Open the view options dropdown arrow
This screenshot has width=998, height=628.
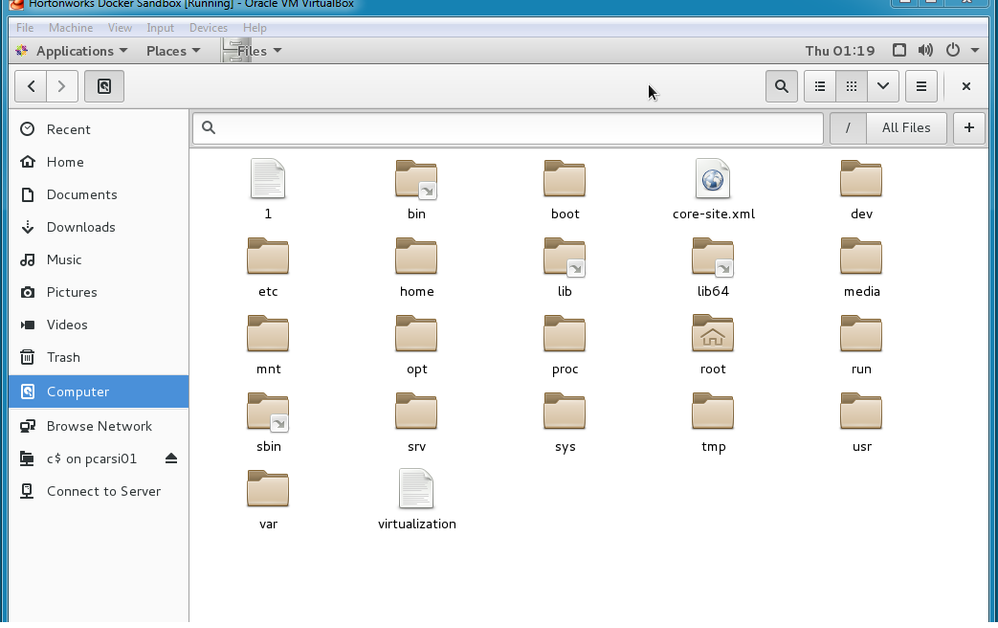pos(883,86)
